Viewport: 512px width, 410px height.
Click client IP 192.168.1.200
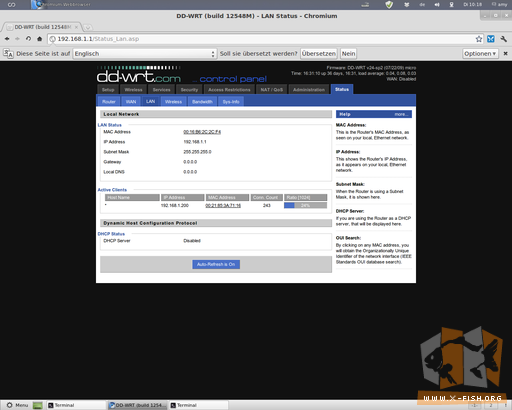[x=175, y=206]
